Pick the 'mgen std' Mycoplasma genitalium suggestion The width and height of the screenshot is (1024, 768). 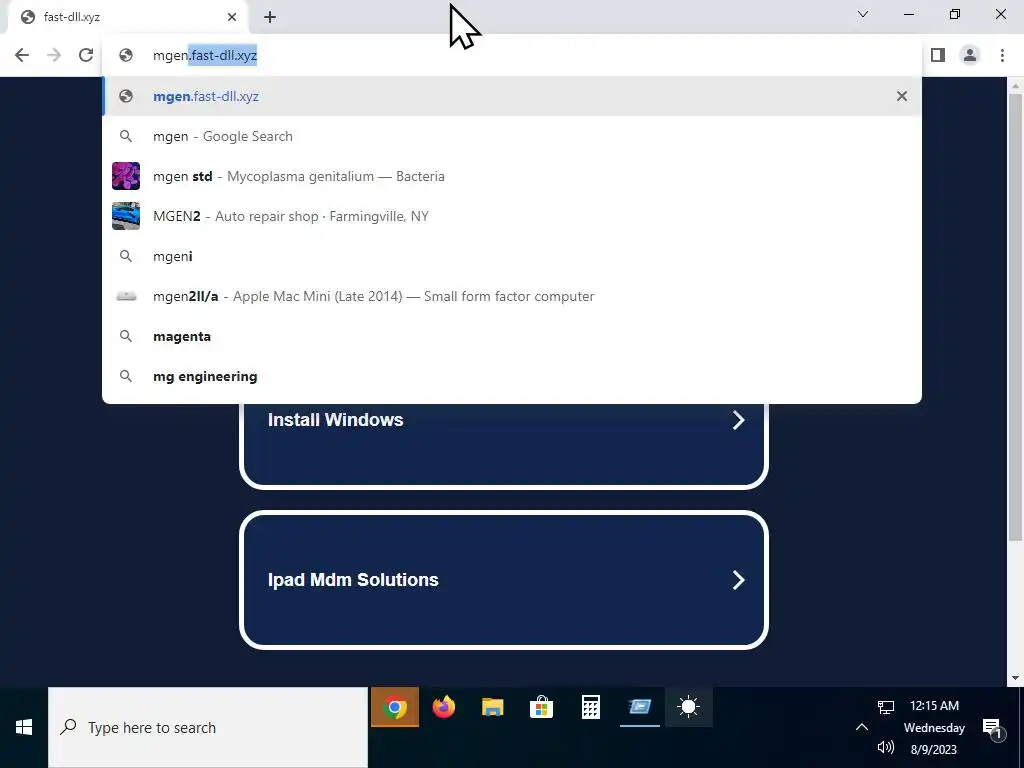(x=511, y=176)
